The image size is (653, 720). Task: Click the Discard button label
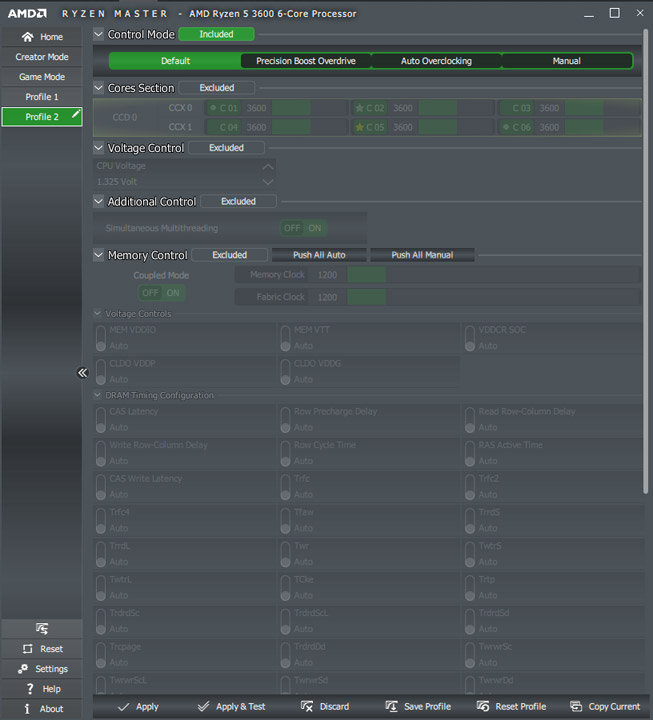tap(334, 707)
